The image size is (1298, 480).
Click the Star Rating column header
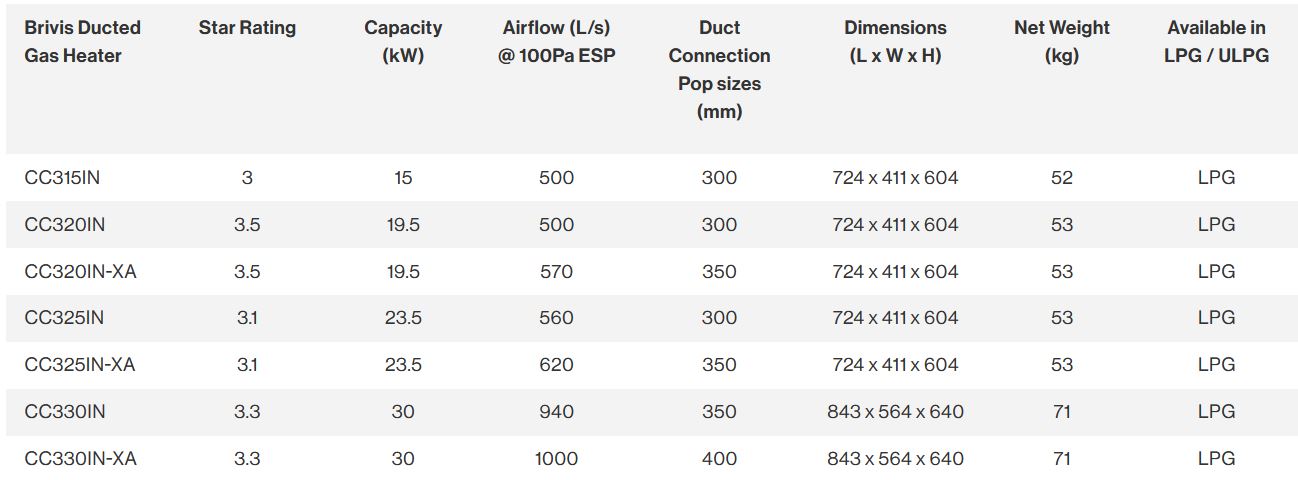coord(247,28)
